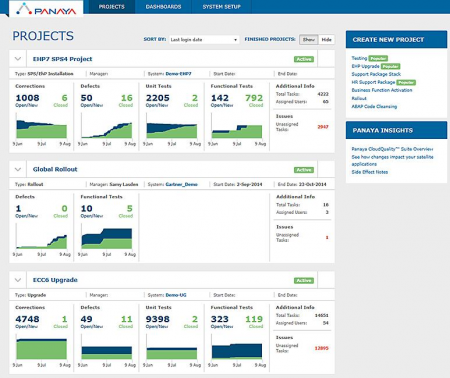Show finished projects

[x=308, y=40]
